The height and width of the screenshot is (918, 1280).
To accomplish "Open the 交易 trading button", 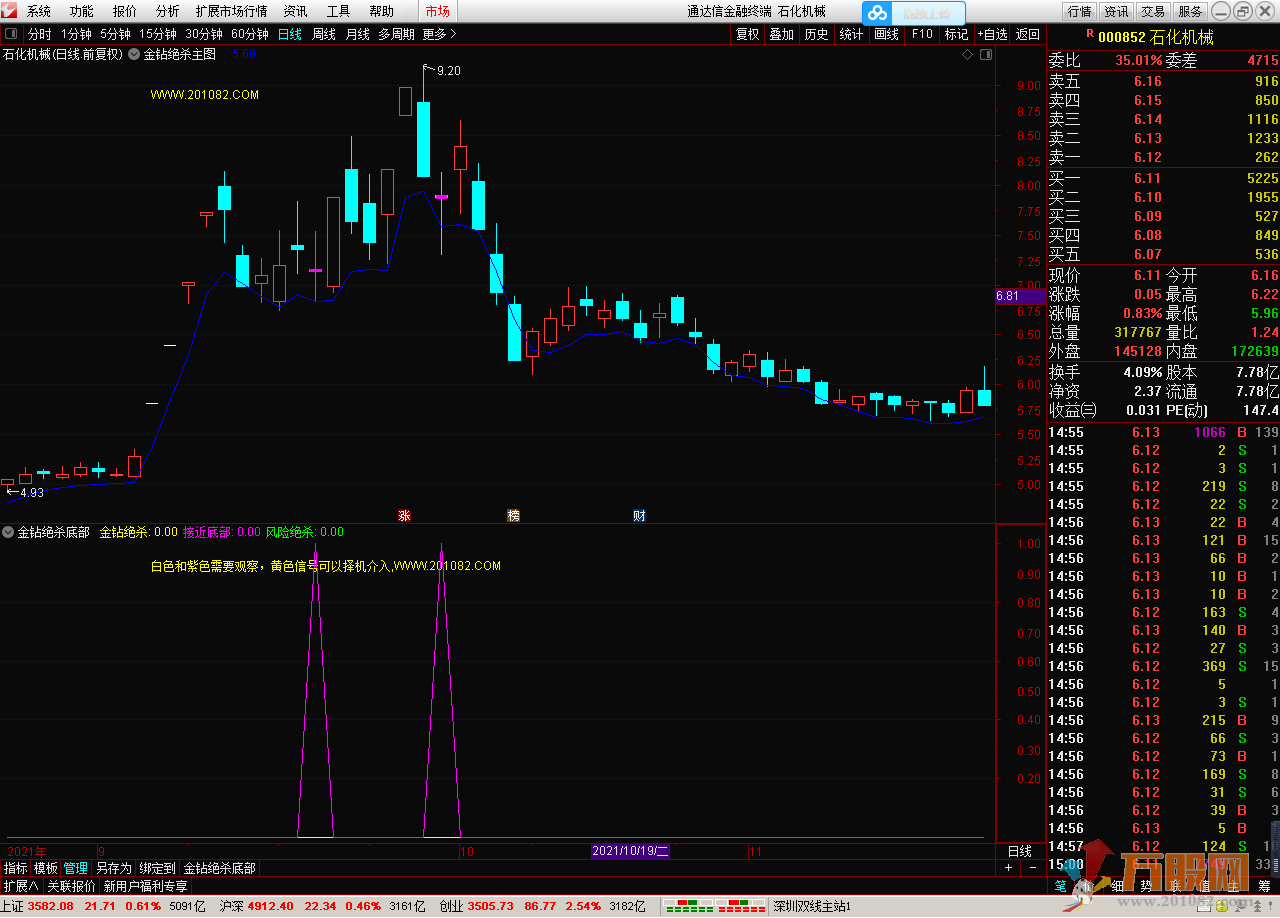I will (x=1153, y=12).
